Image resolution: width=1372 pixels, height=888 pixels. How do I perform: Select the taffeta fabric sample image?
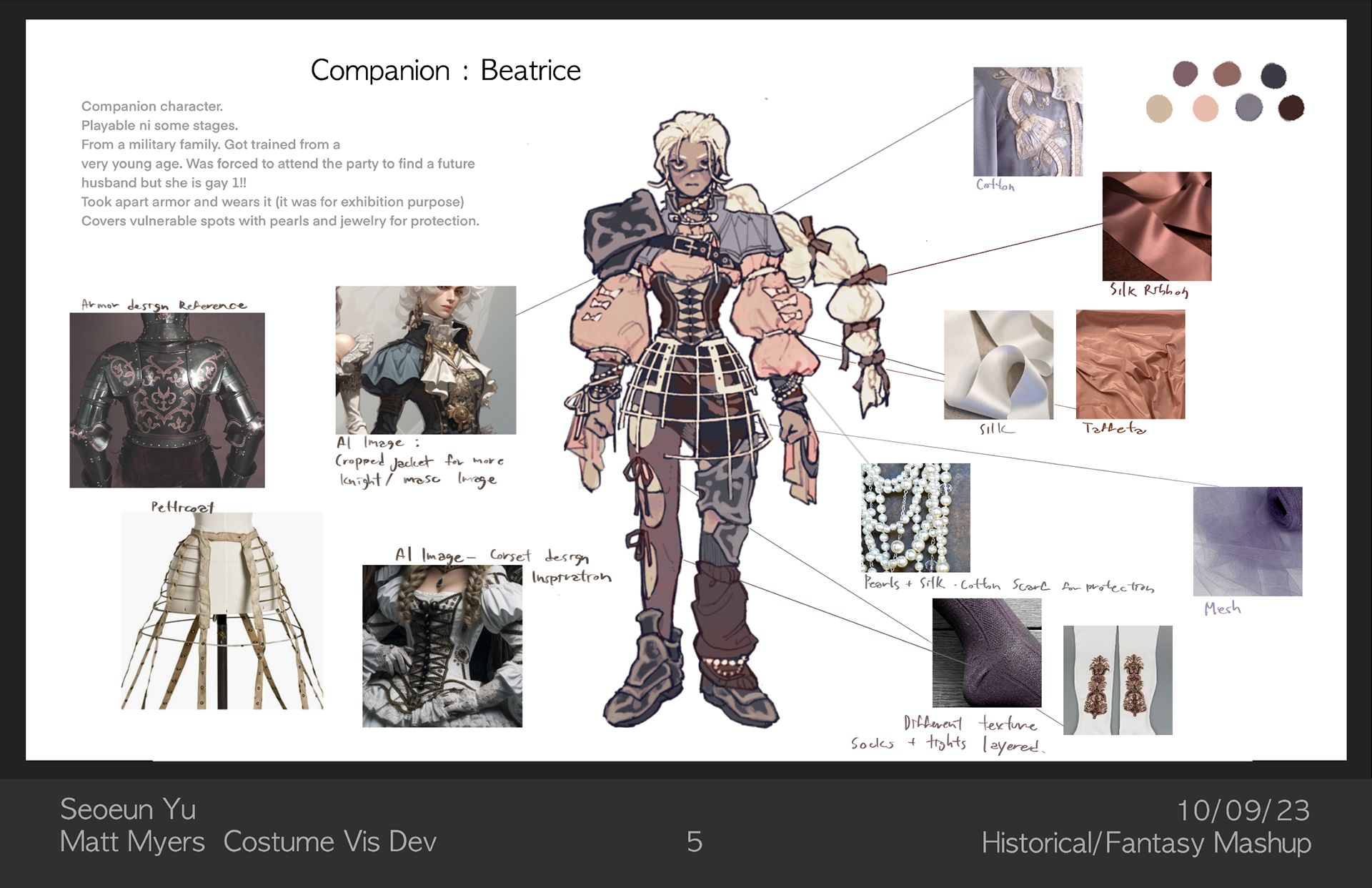1130,365
